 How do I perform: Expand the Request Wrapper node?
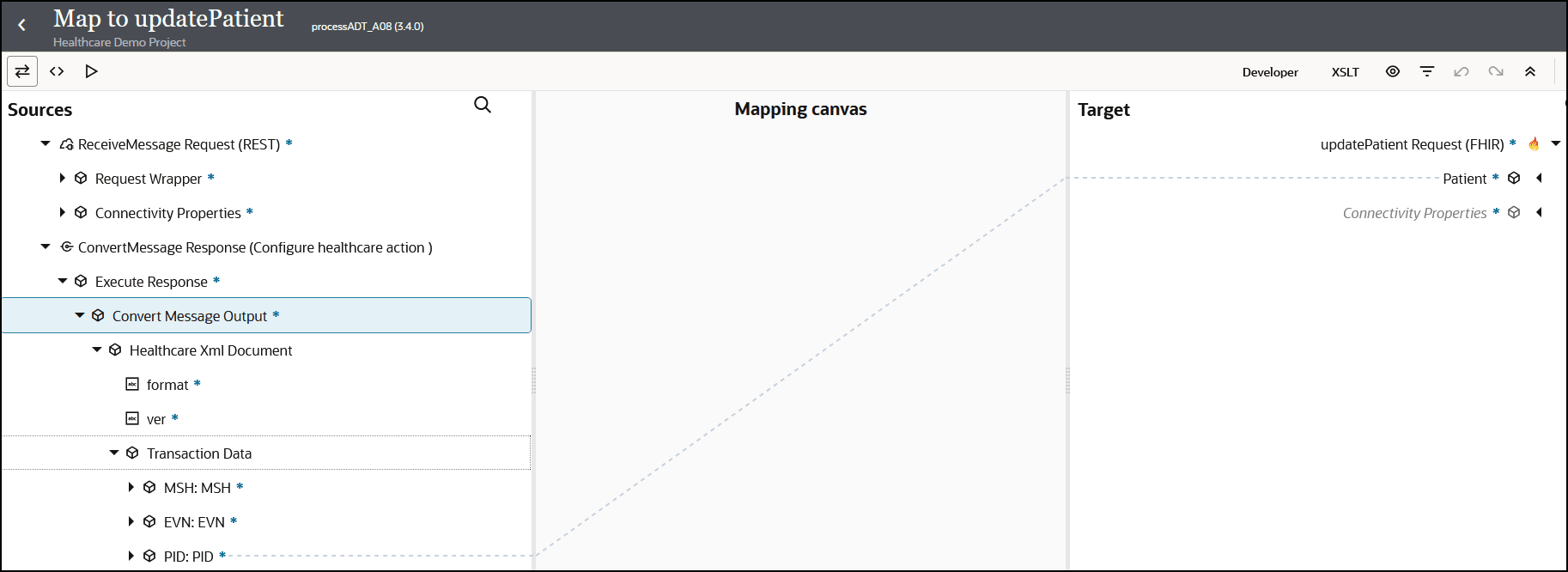(x=62, y=178)
